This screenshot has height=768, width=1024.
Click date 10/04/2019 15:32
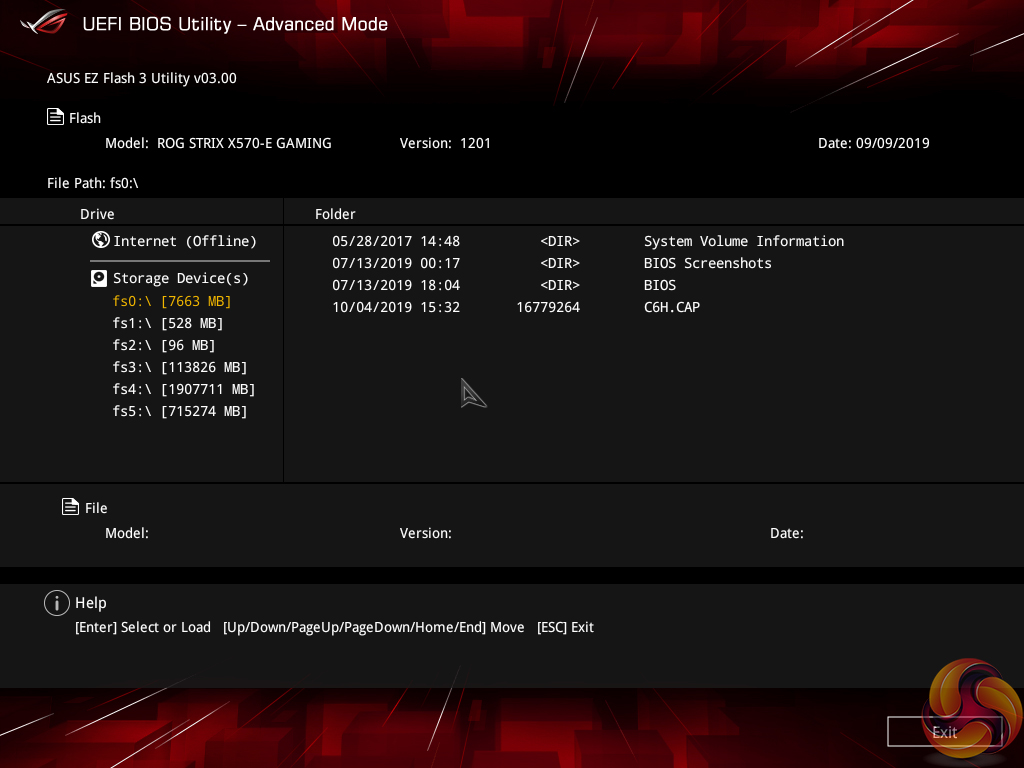click(x=396, y=307)
